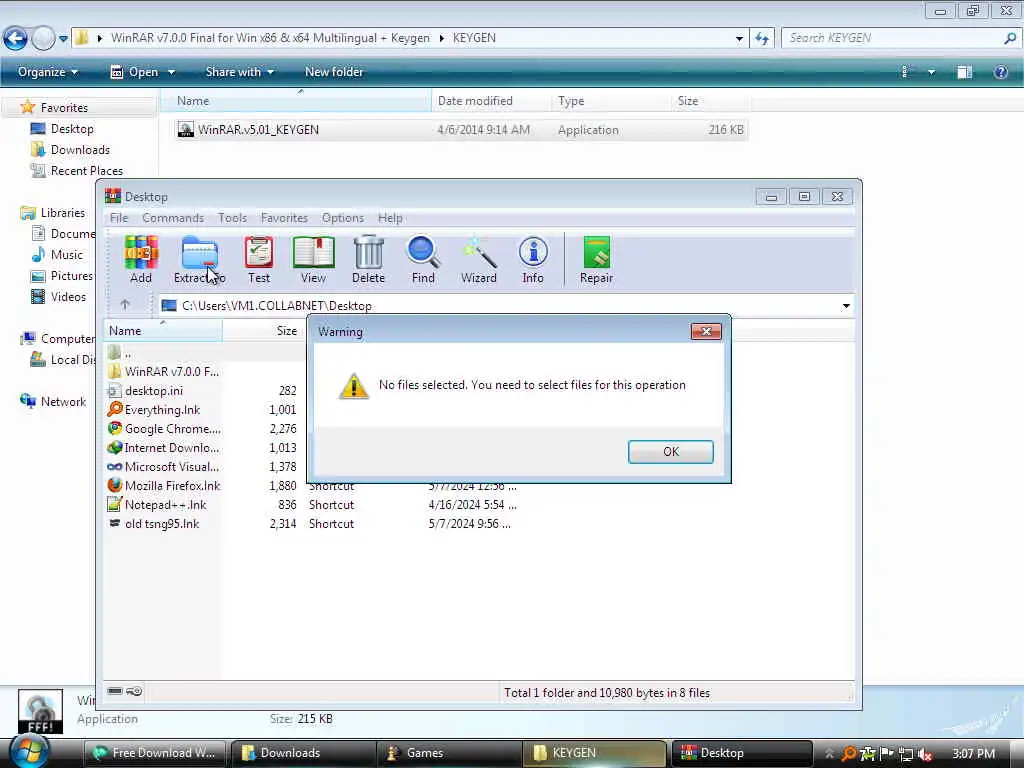Select Mozilla Firefox.lnk in WinRAR list
1024x768 pixels.
pos(165,485)
